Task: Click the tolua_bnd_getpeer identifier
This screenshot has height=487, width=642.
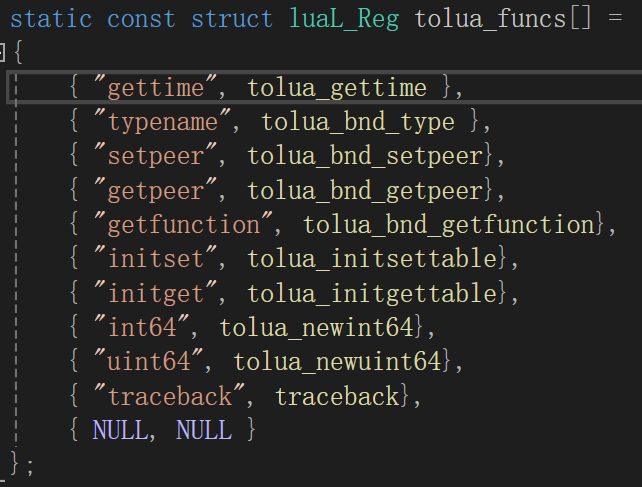Action: (365, 190)
